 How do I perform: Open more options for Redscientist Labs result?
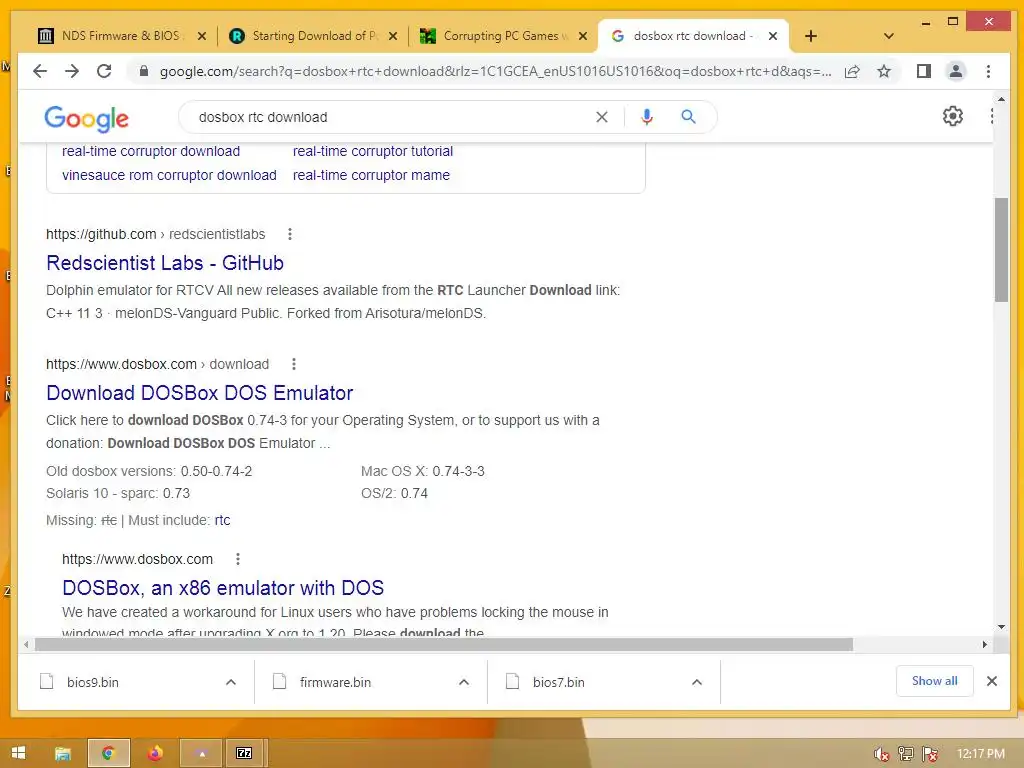(290, 234)
